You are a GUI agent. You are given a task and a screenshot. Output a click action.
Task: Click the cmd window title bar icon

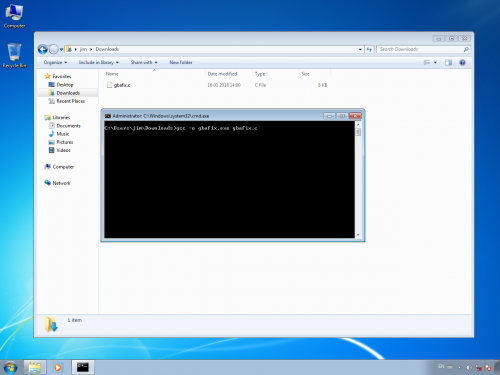(x=108, y=116)
